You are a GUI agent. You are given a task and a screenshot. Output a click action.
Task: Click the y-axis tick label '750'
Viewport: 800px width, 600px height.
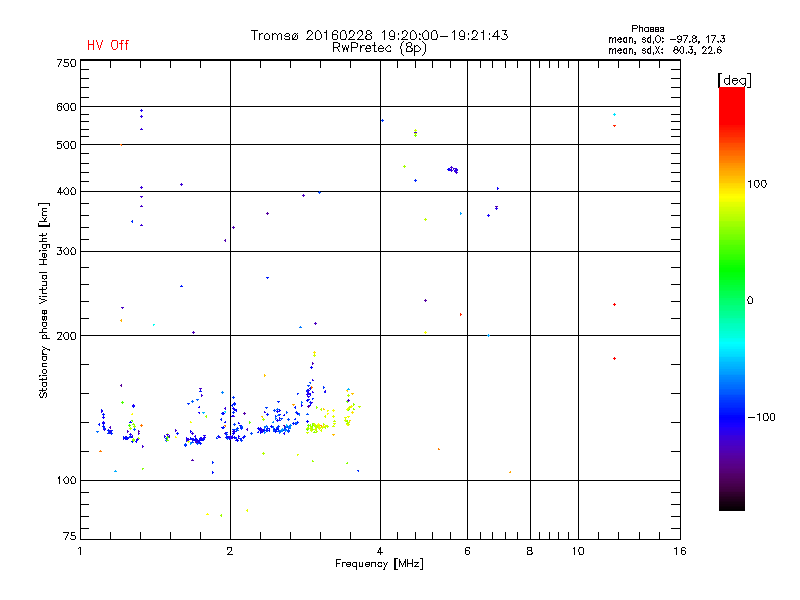[x=66, y=63]
